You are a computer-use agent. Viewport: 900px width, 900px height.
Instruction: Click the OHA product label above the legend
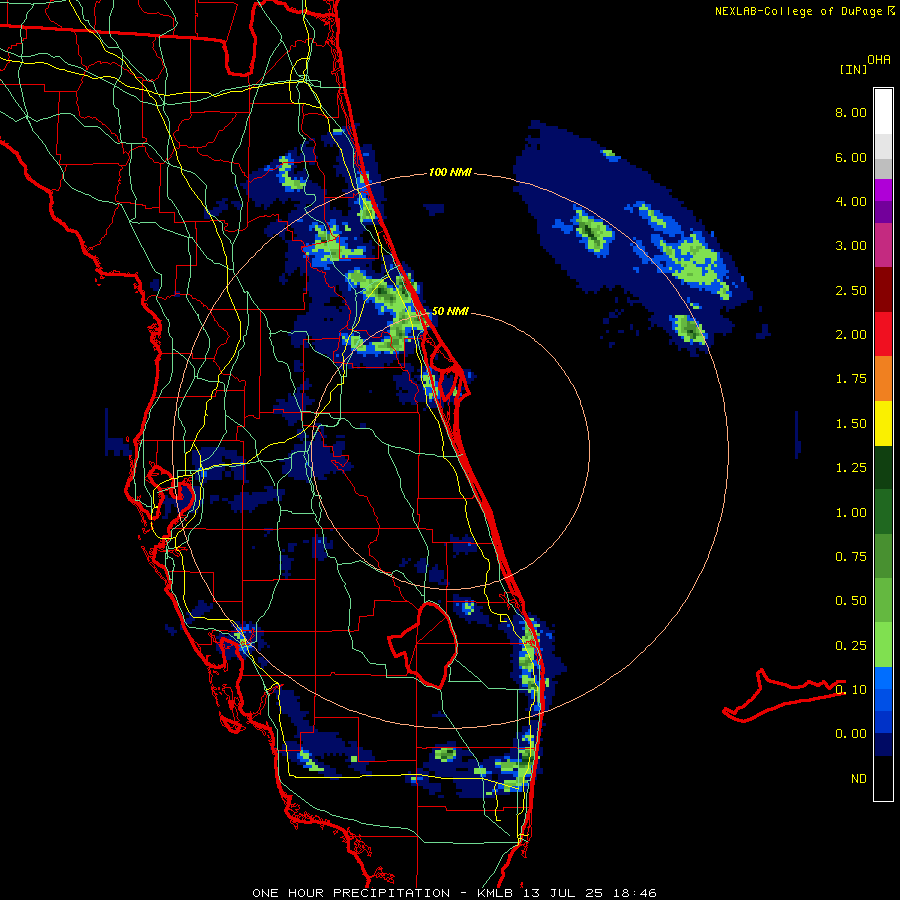[879, 60]
